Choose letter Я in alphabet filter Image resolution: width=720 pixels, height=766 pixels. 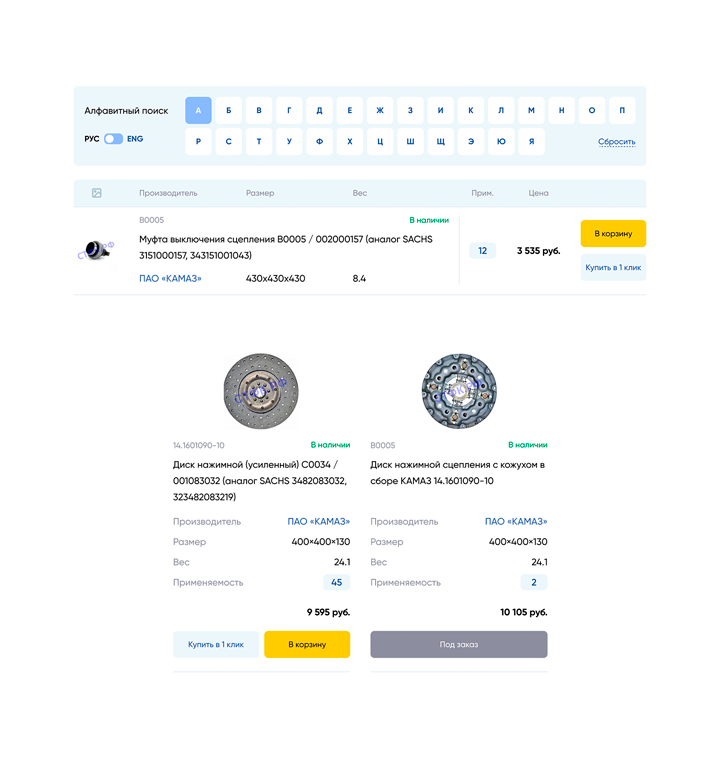point(531,142)
